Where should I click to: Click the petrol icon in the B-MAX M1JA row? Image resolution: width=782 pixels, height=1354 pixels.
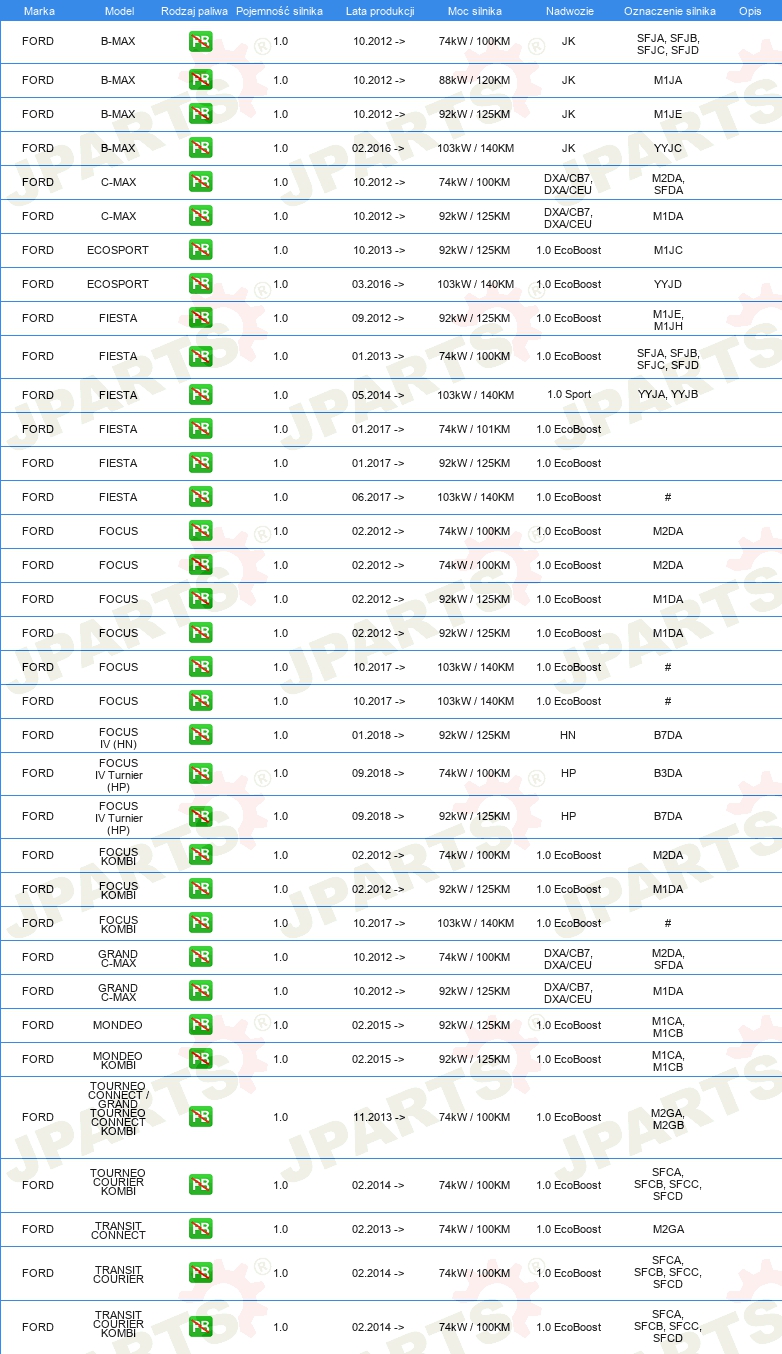[x=201, y=80]
